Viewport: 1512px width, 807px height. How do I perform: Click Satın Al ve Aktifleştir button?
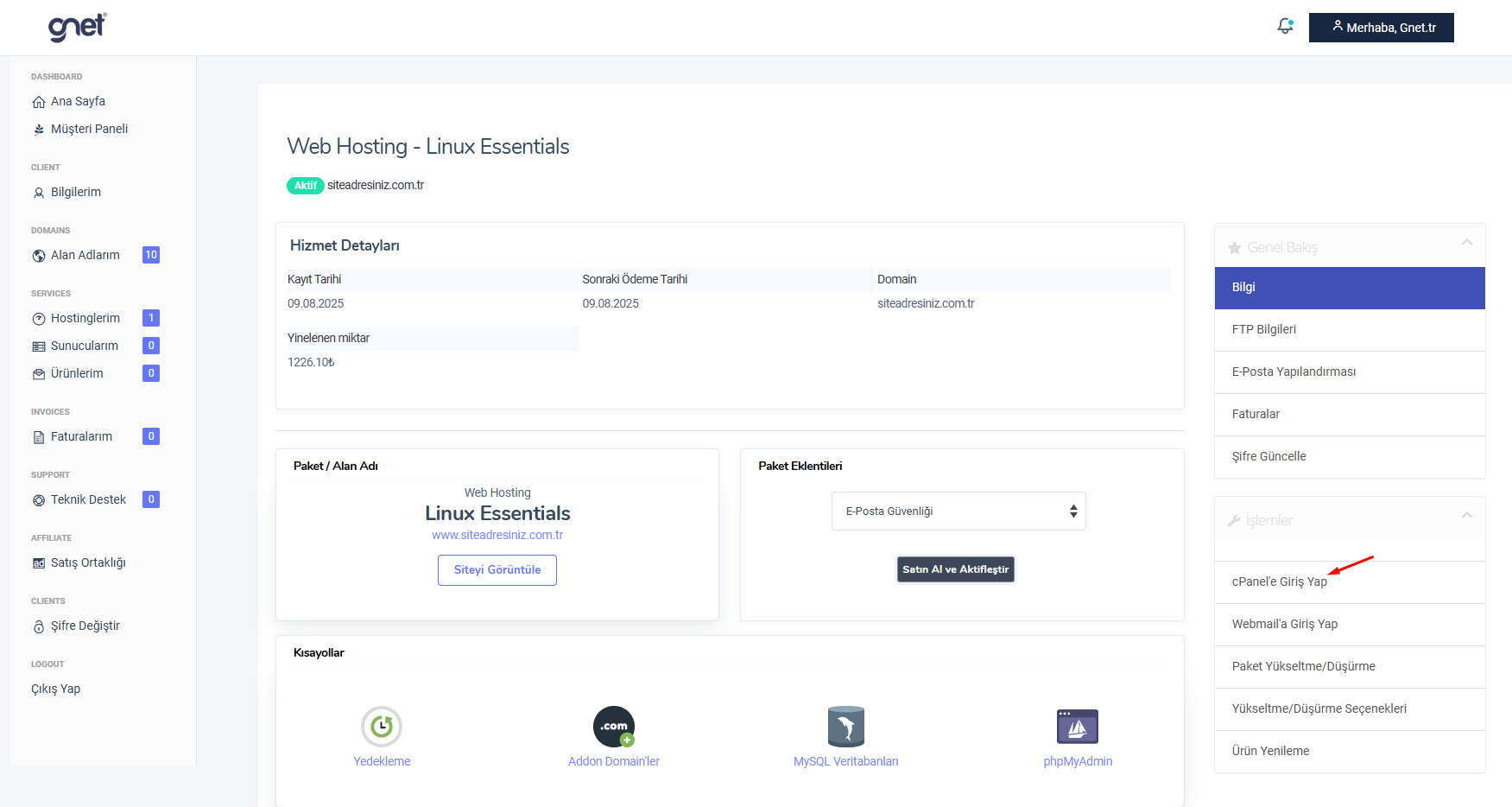956,569
